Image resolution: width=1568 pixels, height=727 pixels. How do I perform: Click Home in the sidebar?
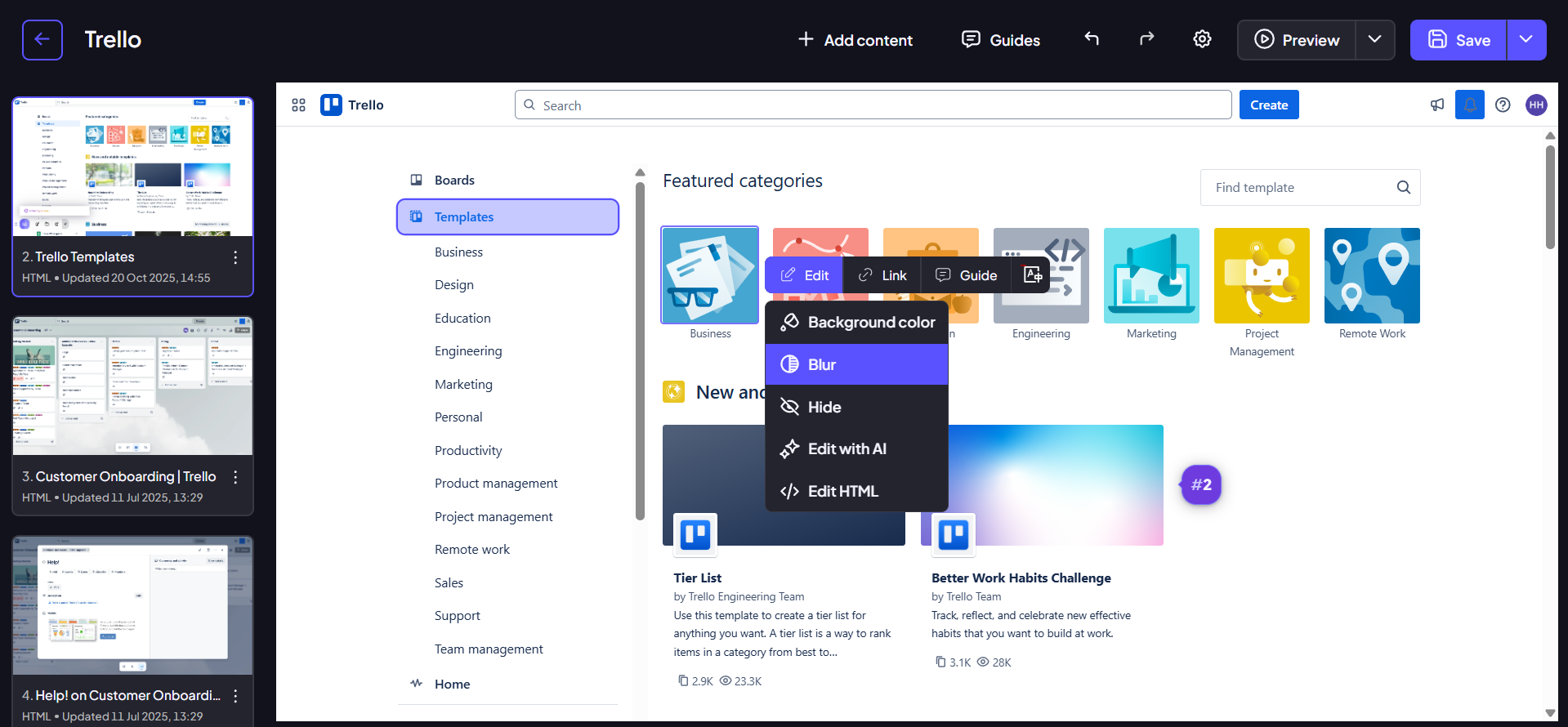[x=452, y=684]
